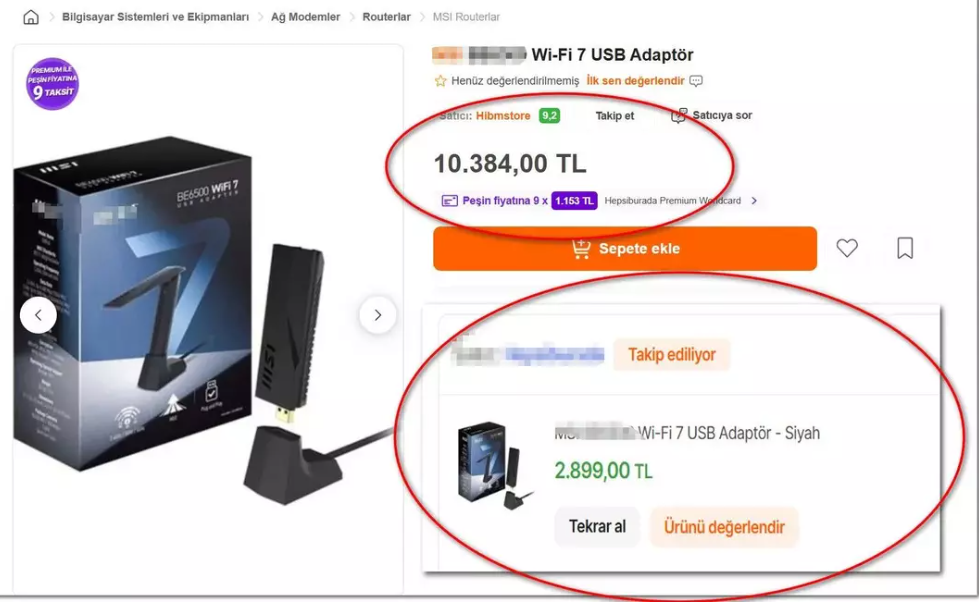Expand installment options chevron next to Worldcard
The width and height of the screenshot is (979, 612).
(754, 200)
